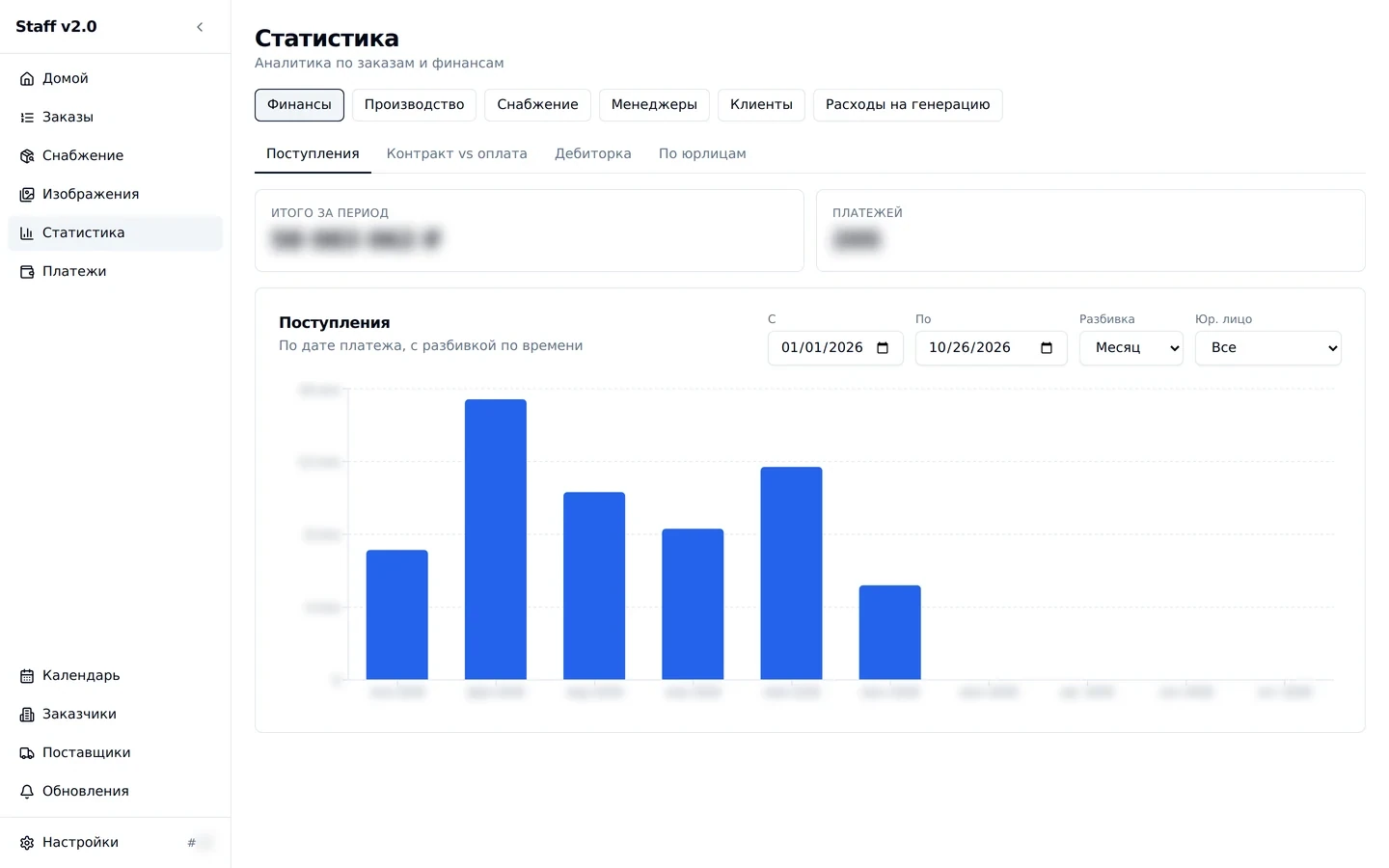Open the calendar picker for the По date
The image size is (1389, 868).
(1047, 348)
